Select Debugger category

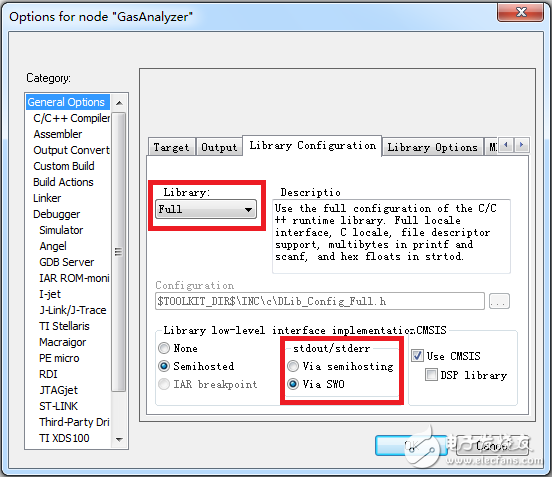pos(57,214)
